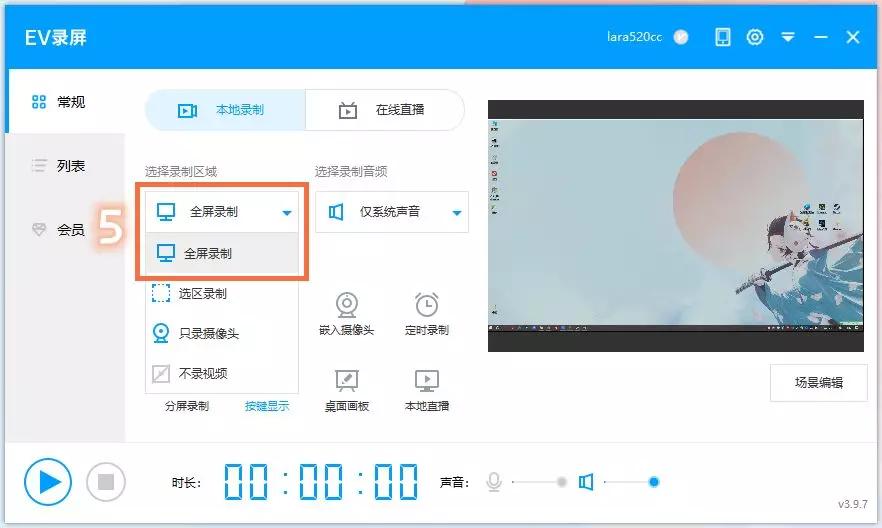Adjust the speaker volume slider handle
The width and height of the screenshot is (882, 528).
(x=654, y=482)
